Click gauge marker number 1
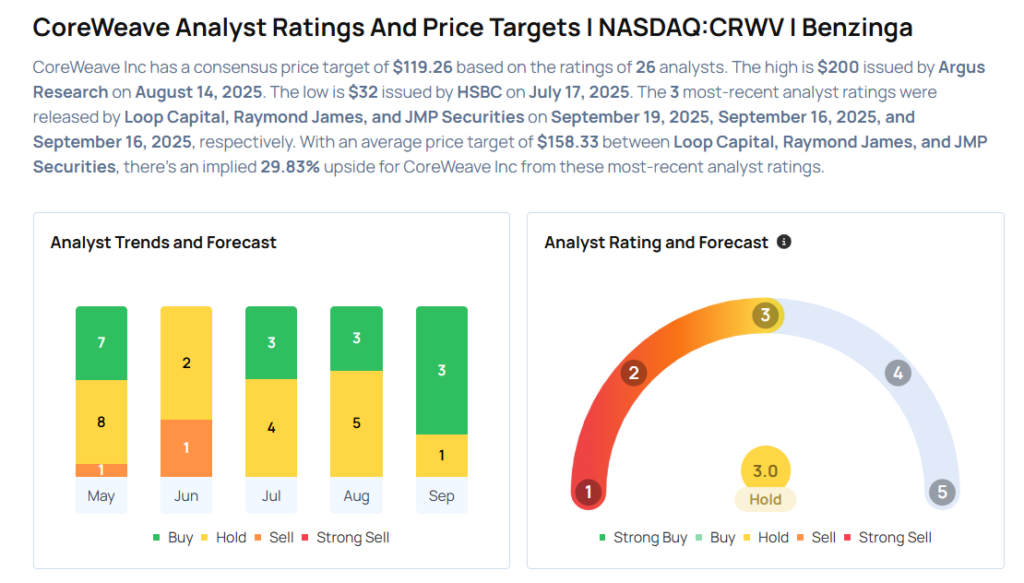 pos(589,492)
